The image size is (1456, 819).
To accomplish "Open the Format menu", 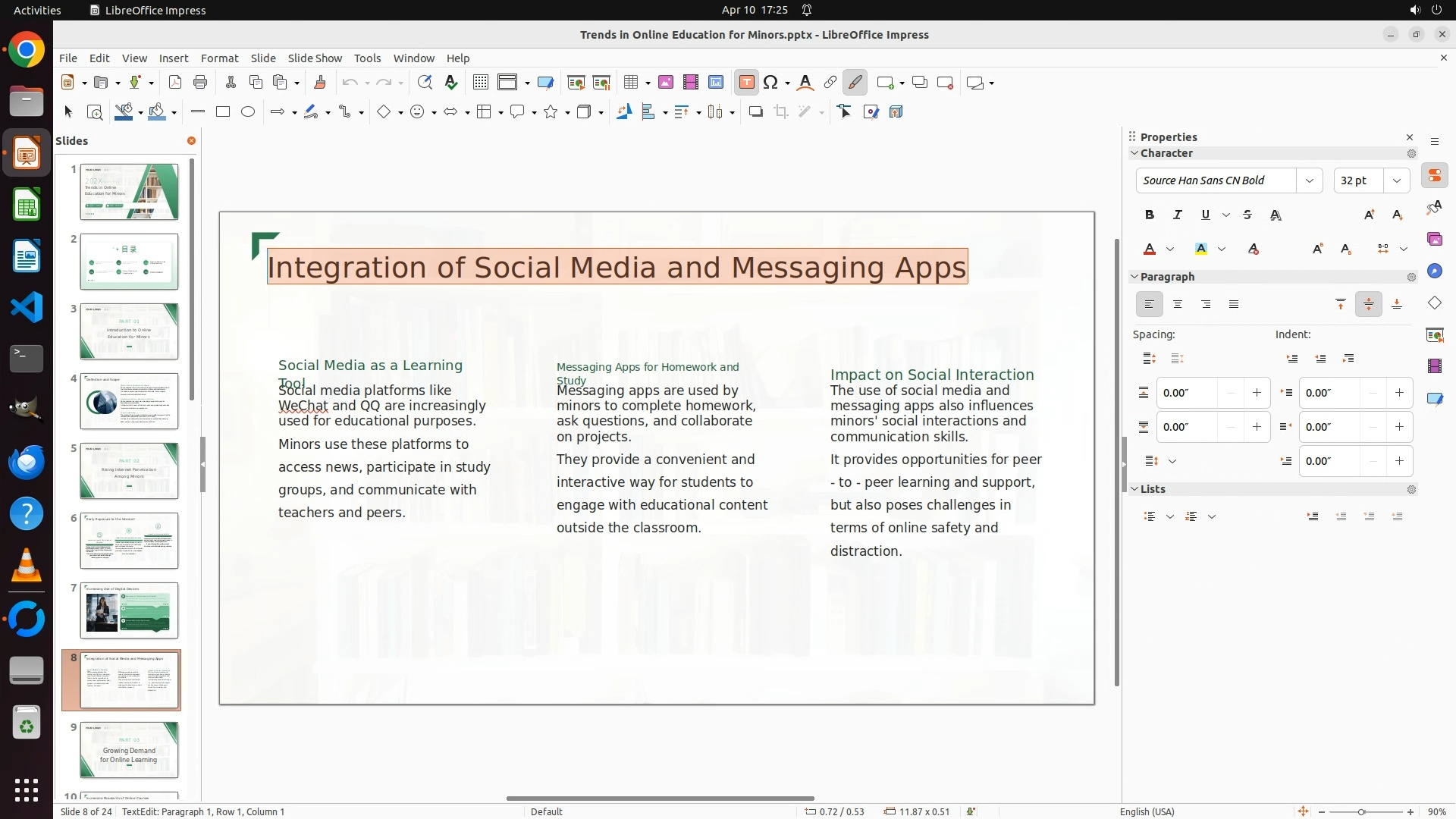I will pos(219,58).
